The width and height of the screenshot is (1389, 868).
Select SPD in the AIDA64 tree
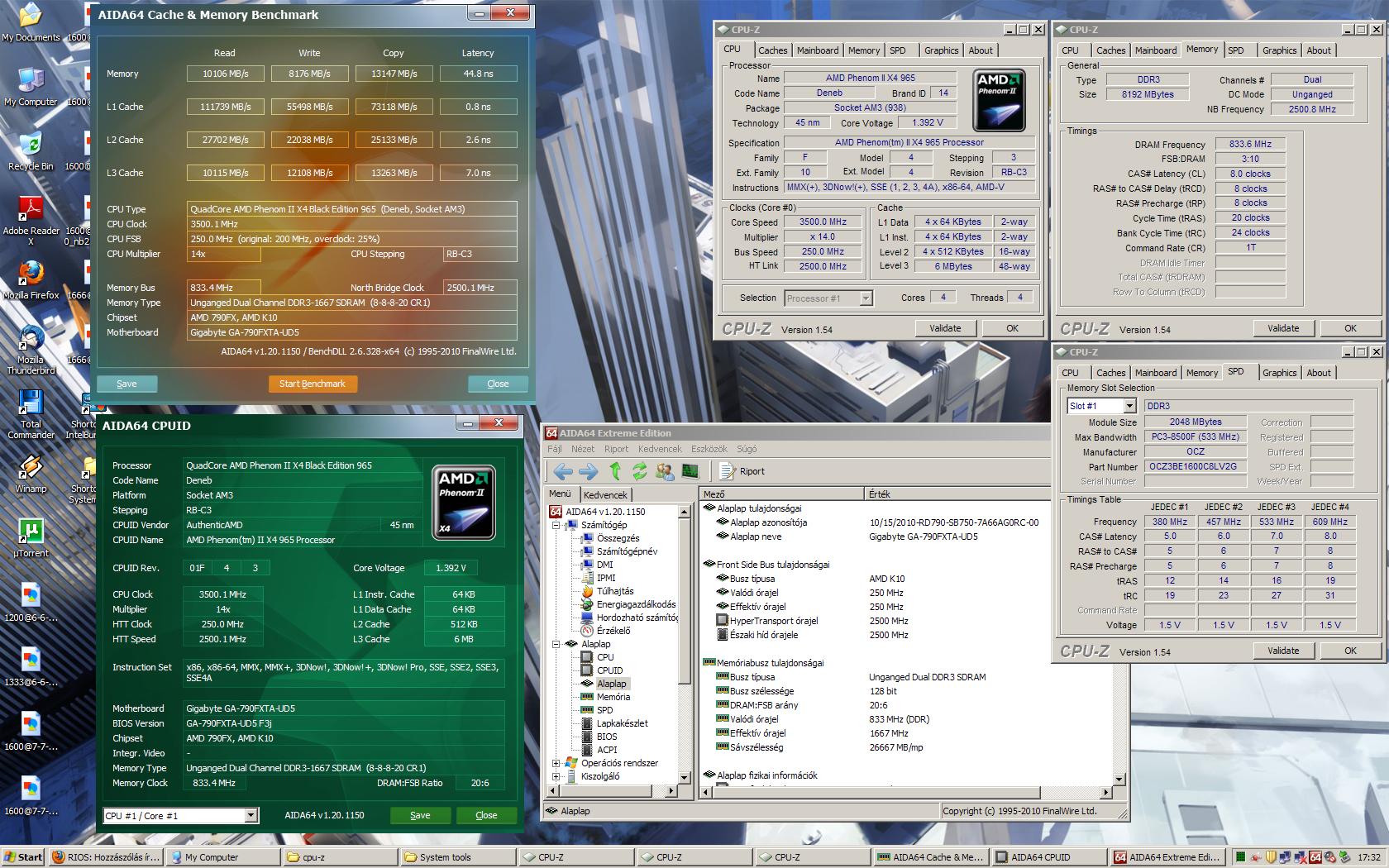604,710
